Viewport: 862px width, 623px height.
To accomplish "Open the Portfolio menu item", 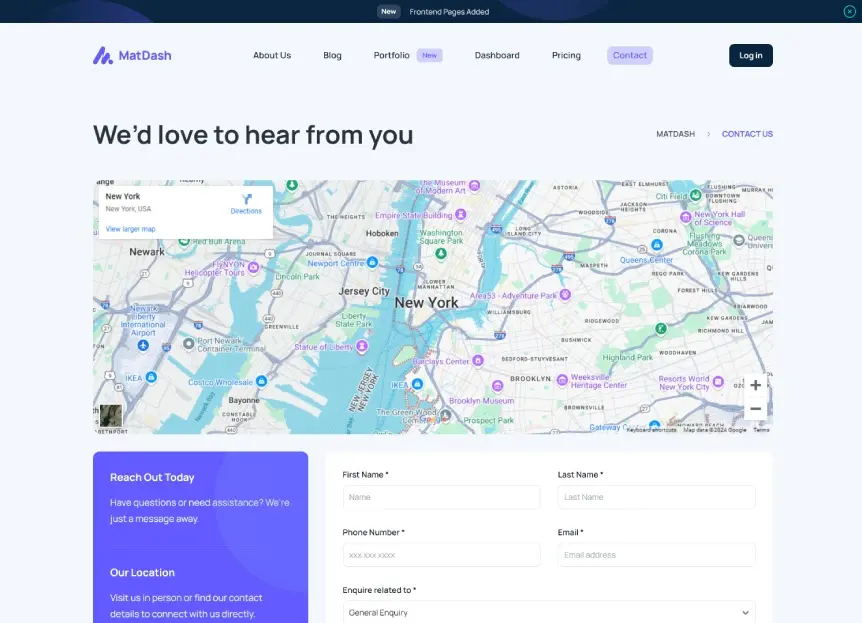I will pyautogui.click(x=392, y=56).
